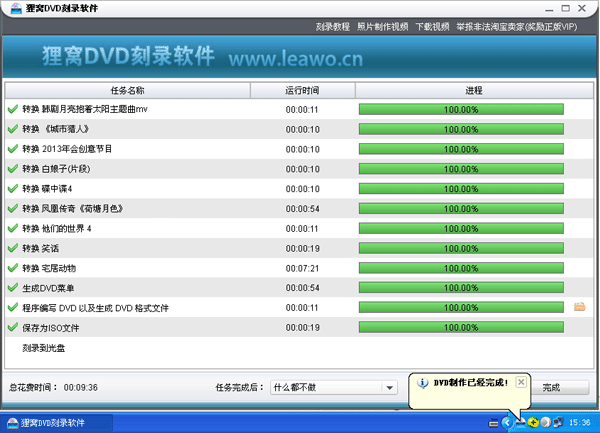Click the grey round tray icon

pos(546,422)
